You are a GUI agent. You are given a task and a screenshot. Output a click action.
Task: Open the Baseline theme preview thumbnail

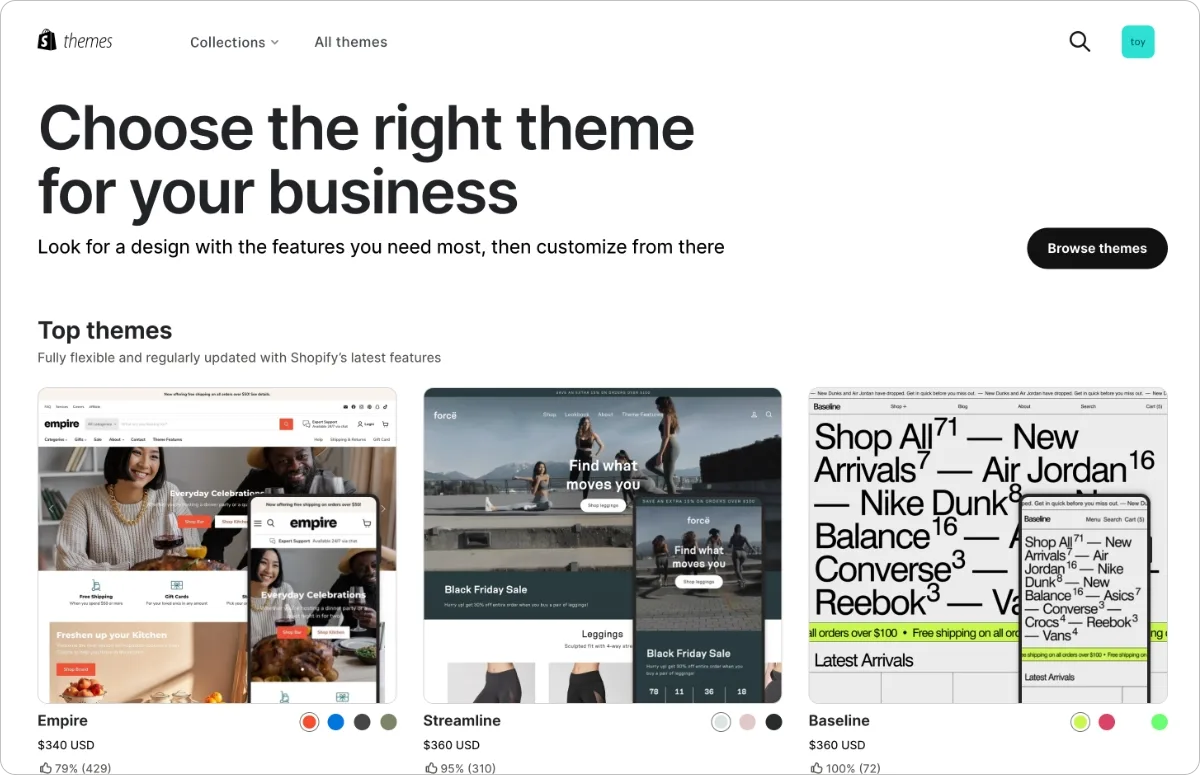[988, 545]
